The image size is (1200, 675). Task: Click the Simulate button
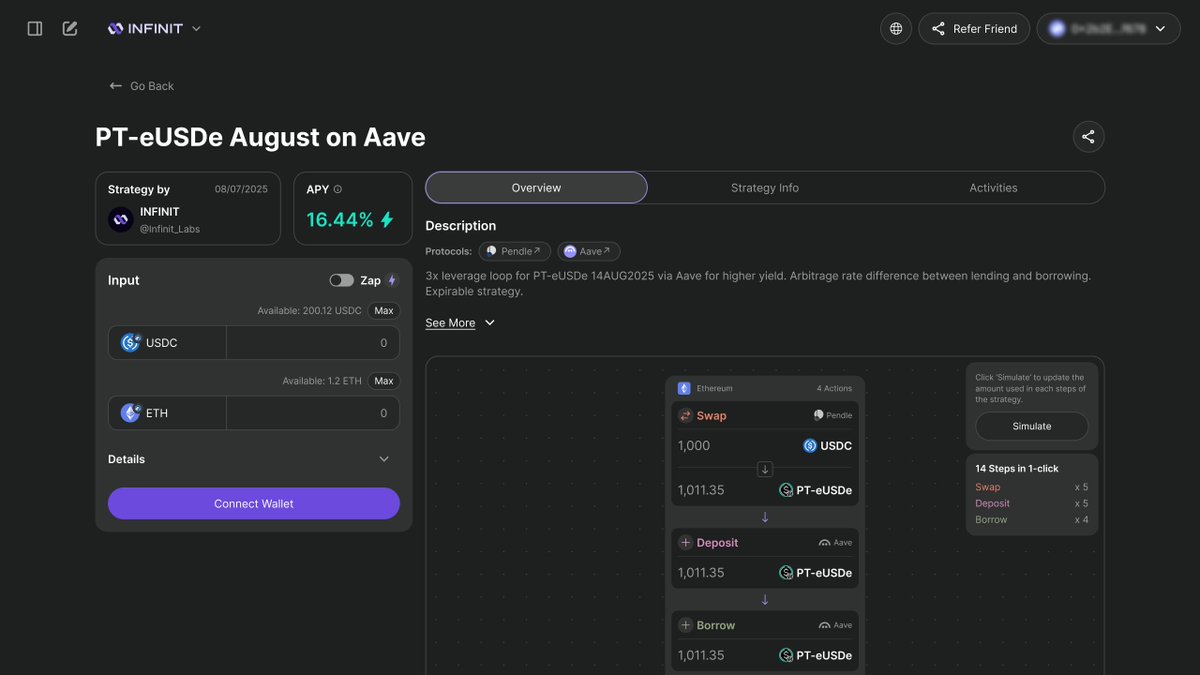1032,426
